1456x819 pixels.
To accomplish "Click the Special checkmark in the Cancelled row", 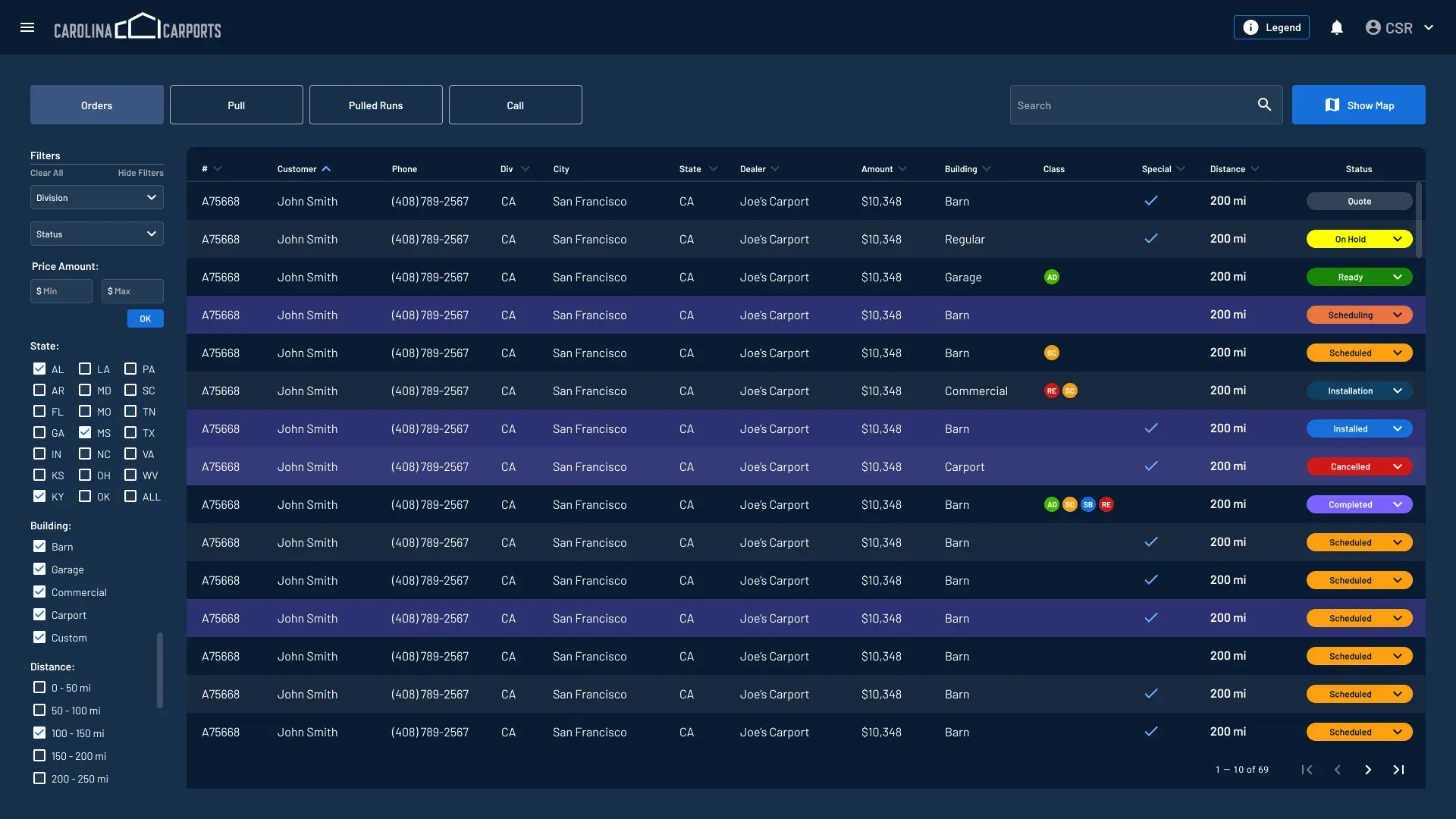I will tap(1151, 466).
